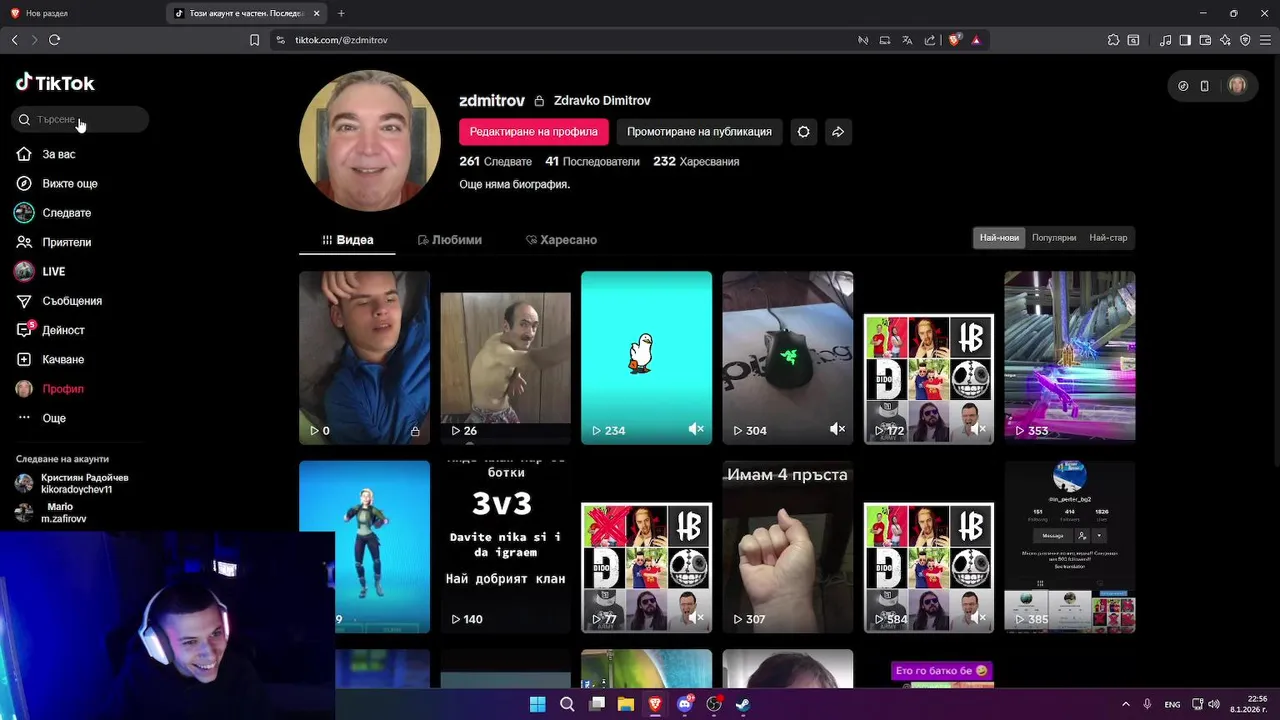Click Промотиране на публикация button
The height and width of the screenshot is (720, 1280).
[699, 131]
